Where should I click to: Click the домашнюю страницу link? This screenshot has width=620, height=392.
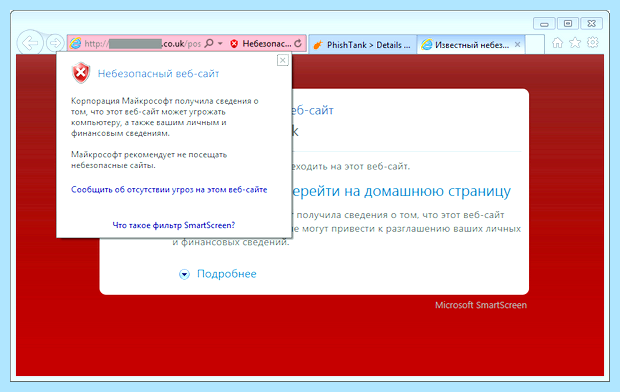[437, 191]
